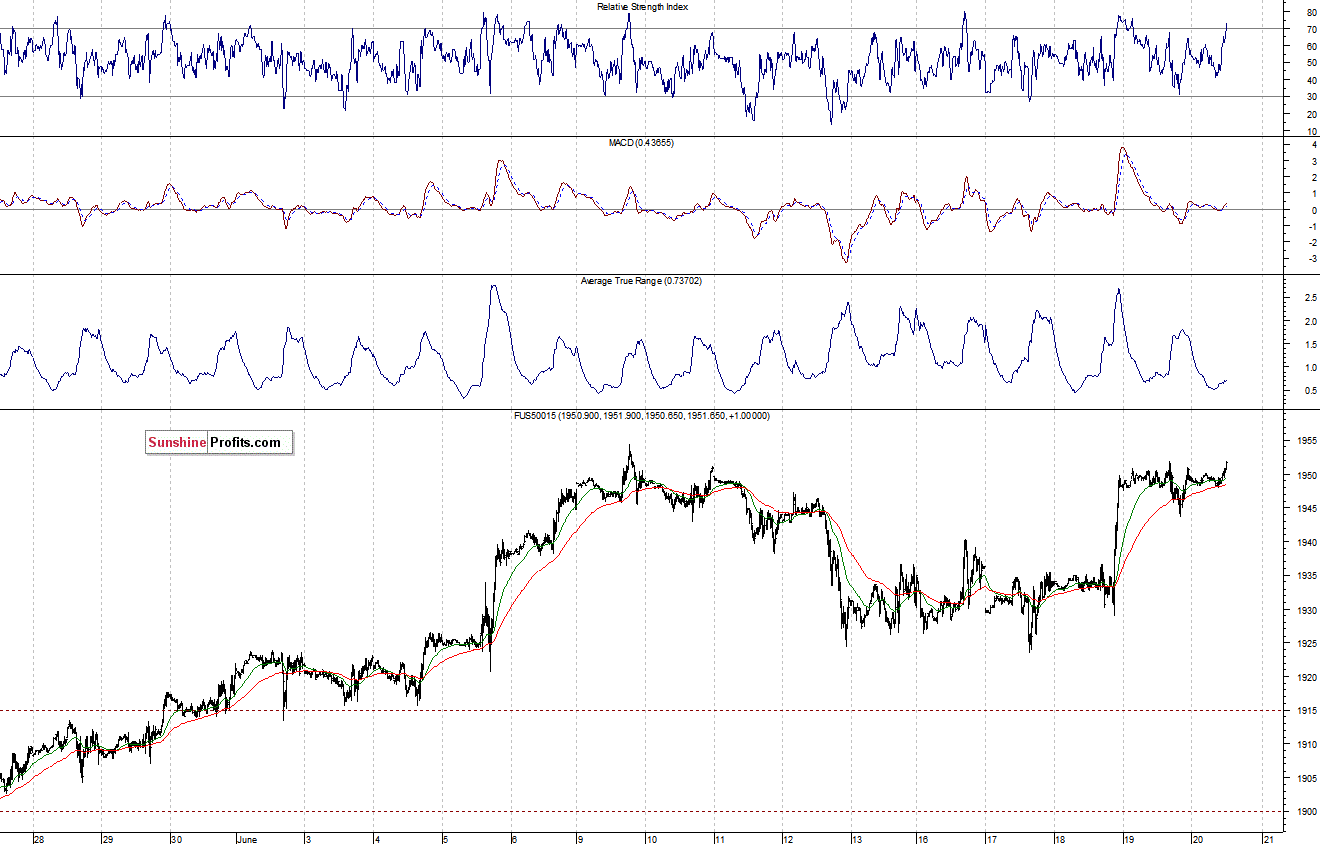Viewport: 1320px width, 844px height.
Task: Select the -2 value on MACD axis
Action: tap(1311, 243)
